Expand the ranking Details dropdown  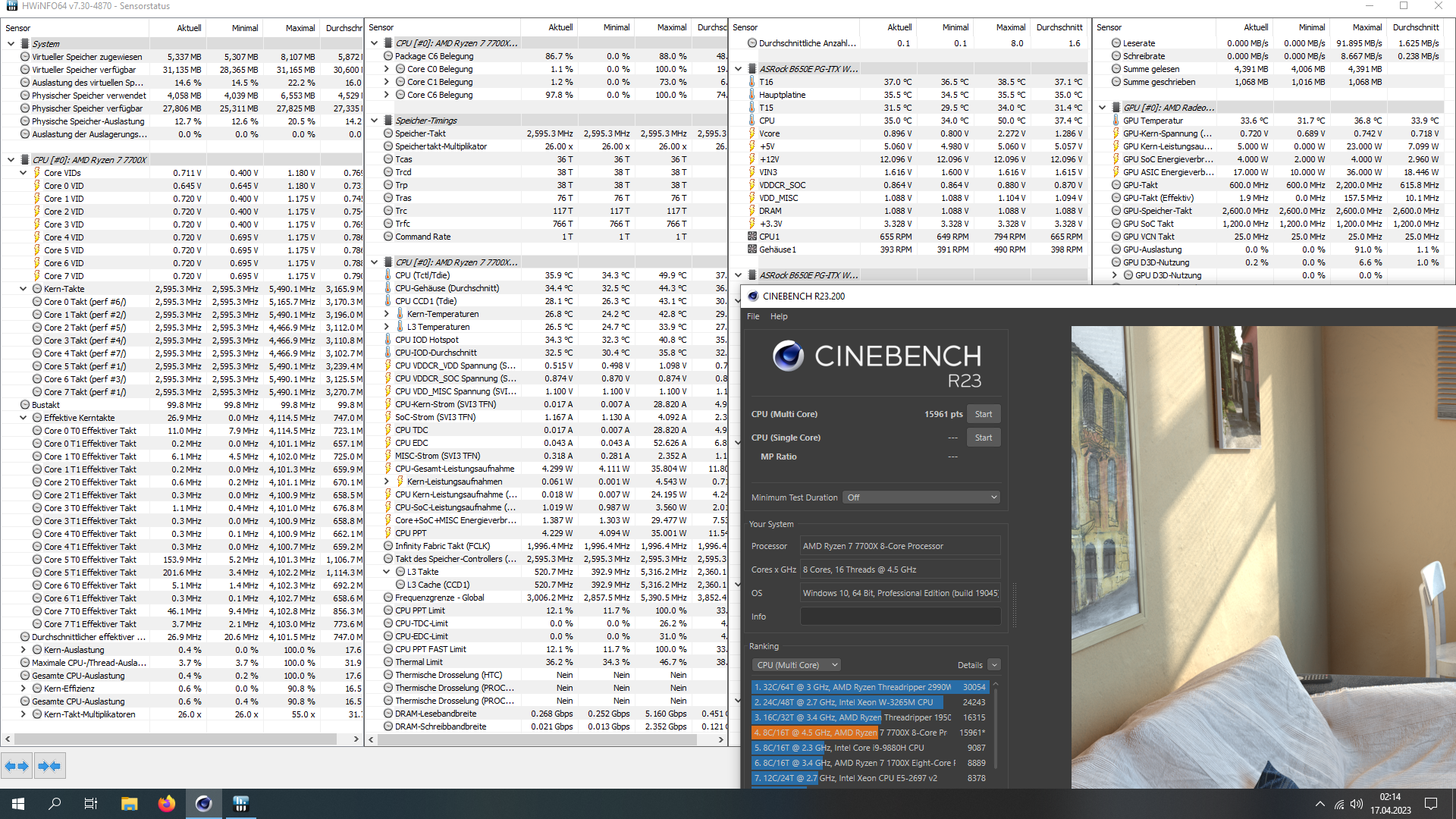(x=994, y=665)
